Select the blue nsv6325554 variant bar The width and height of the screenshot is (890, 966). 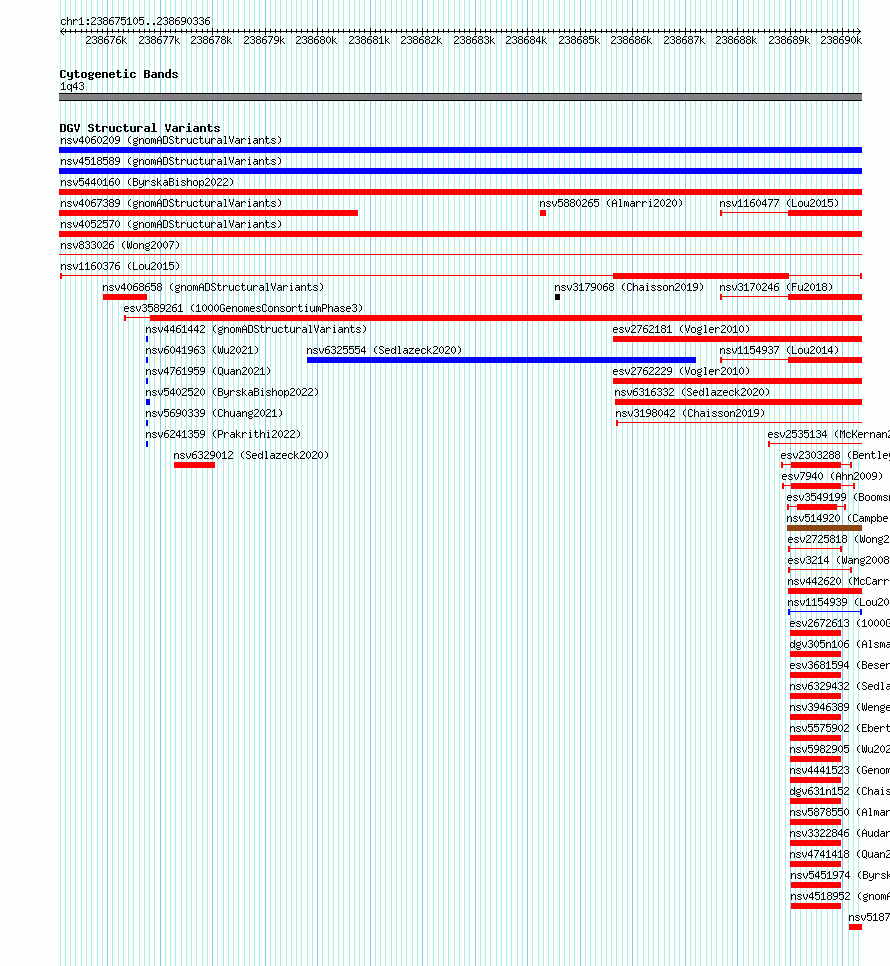click(x=501, y=360)
